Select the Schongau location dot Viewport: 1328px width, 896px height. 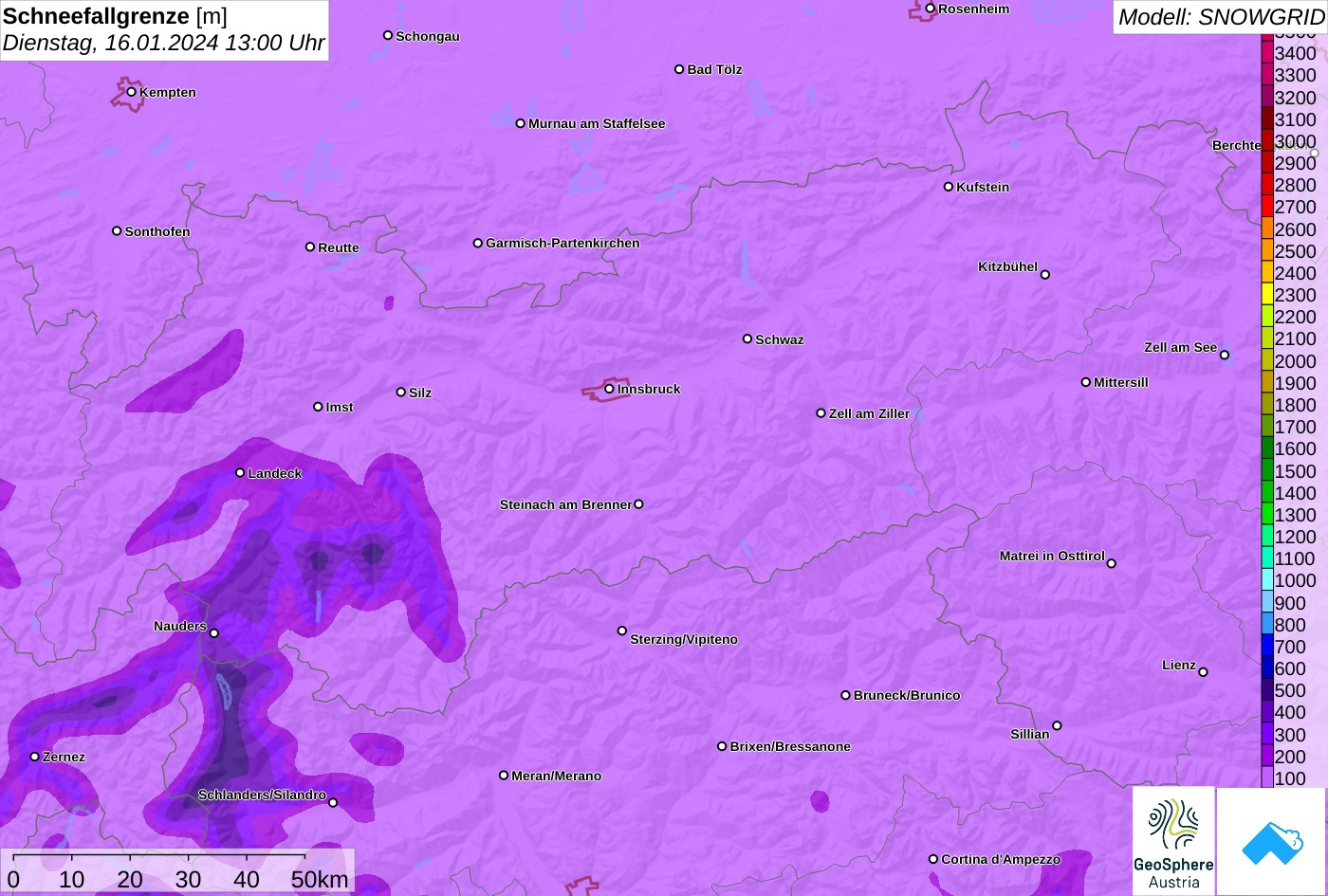[x=388, y=35]
